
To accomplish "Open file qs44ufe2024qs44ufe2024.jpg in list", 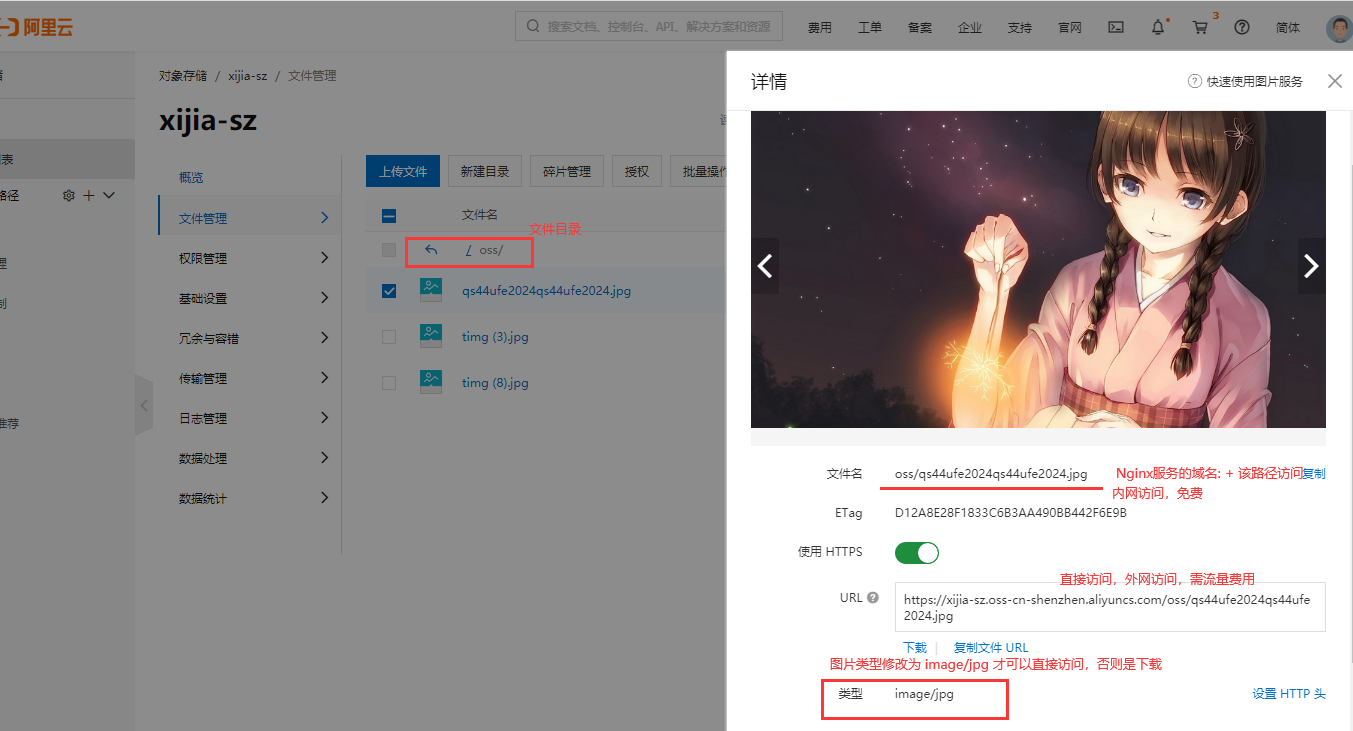I will [546, 291].
